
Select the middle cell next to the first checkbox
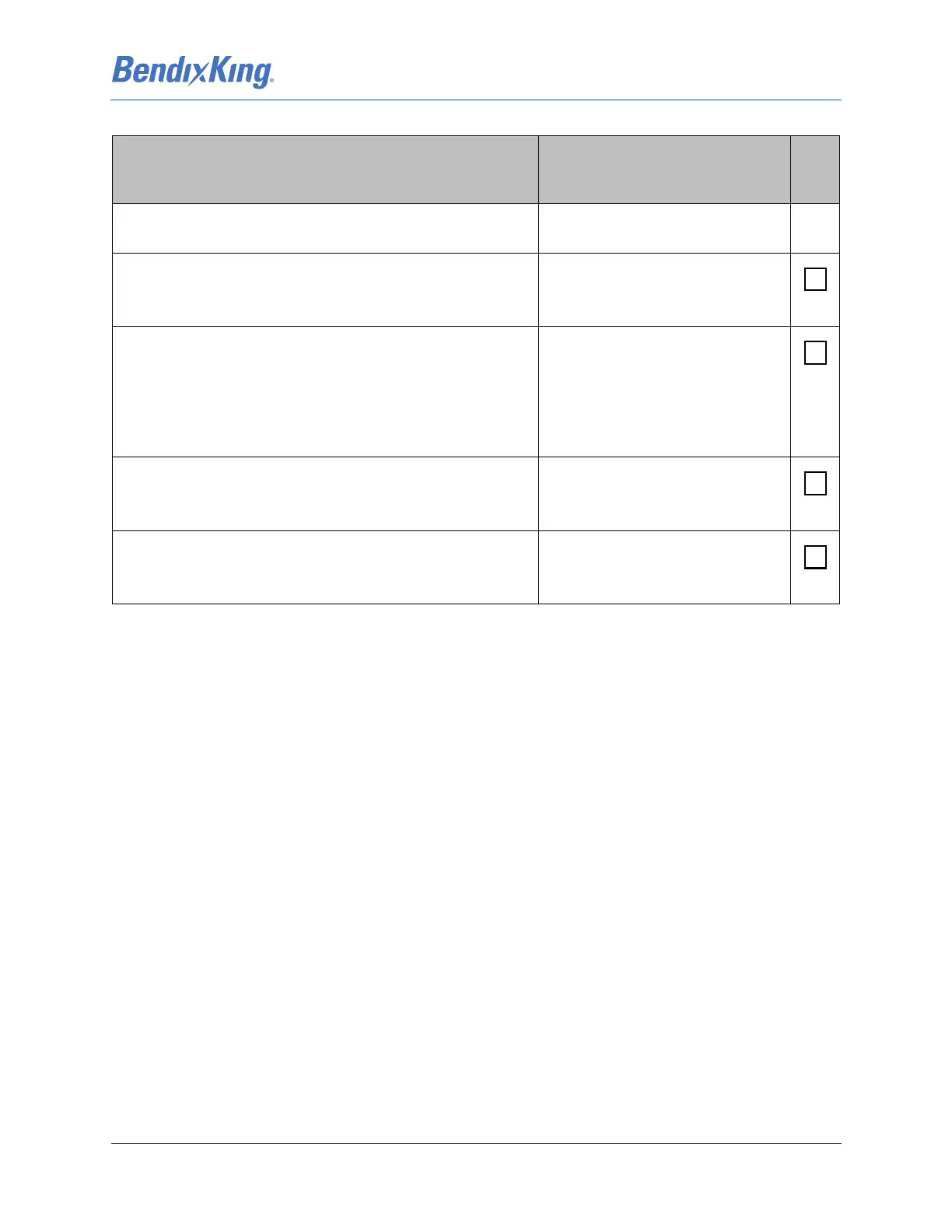coord(664,289)
